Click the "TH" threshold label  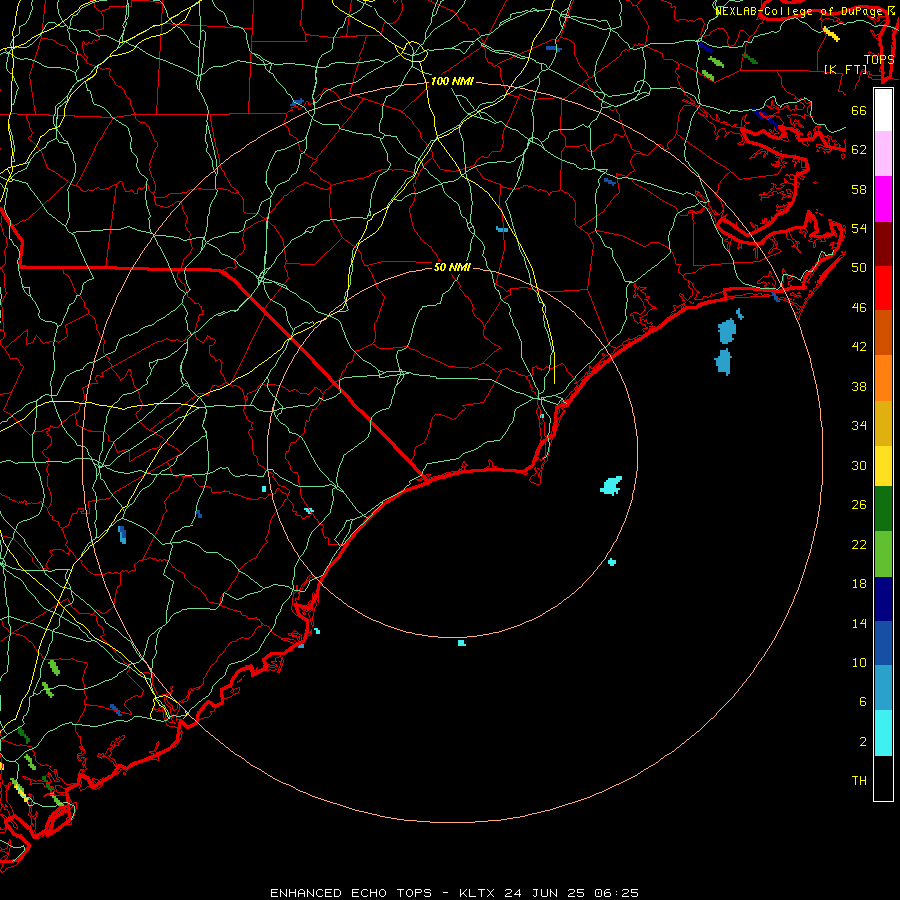pyautogui.click(x=859, y=781)
